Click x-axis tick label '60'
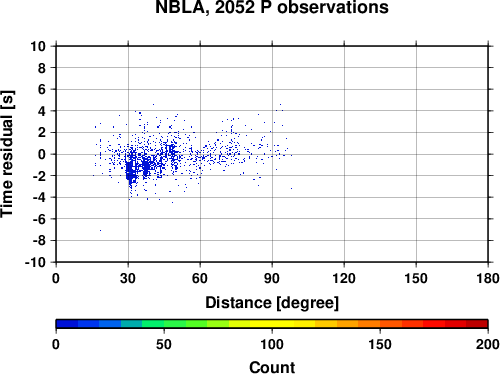Image resolution: width=500 pixels, height=374 pixels. tap(200, 278)
